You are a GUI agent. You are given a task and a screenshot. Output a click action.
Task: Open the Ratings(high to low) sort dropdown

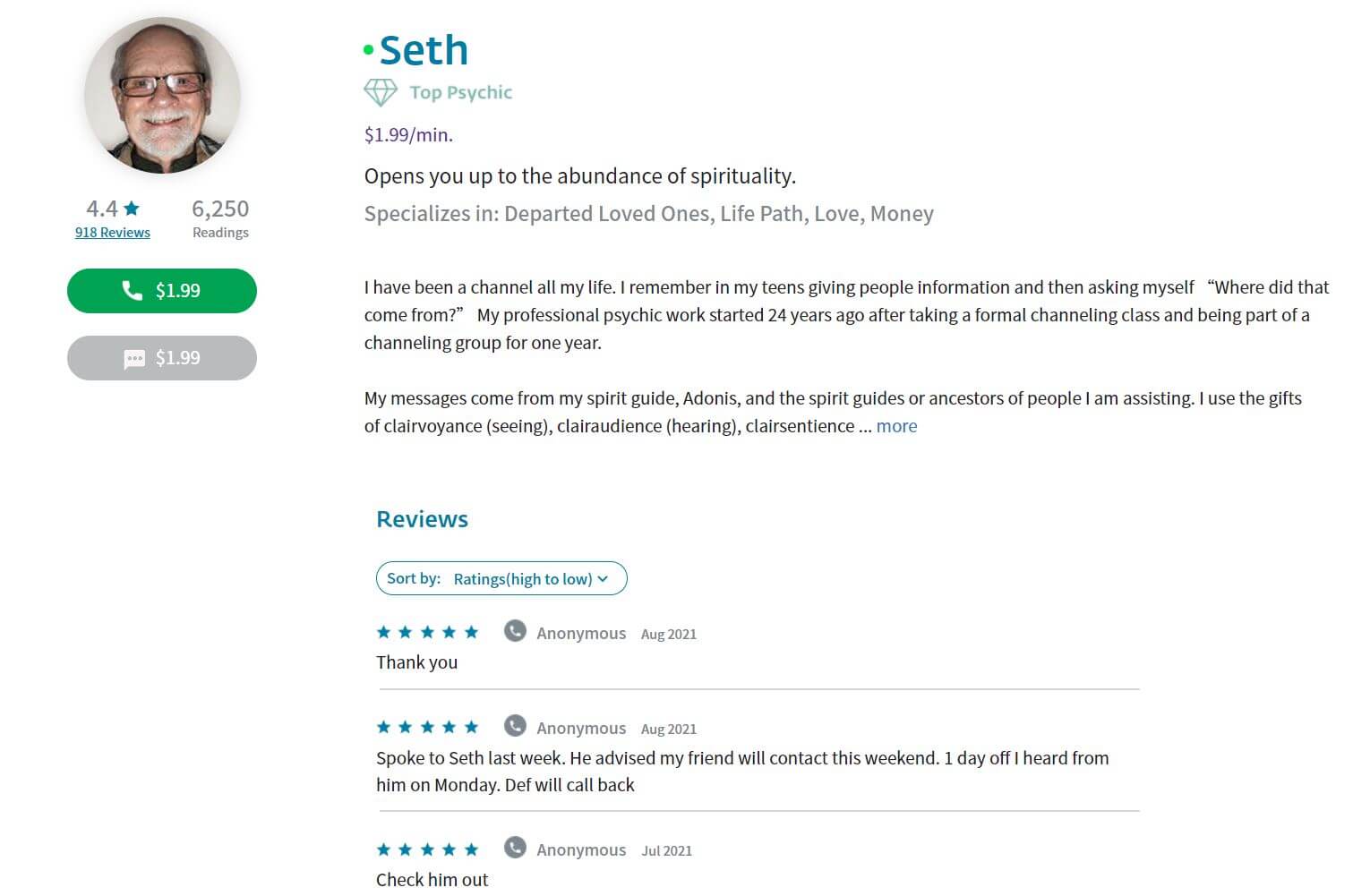522,578
